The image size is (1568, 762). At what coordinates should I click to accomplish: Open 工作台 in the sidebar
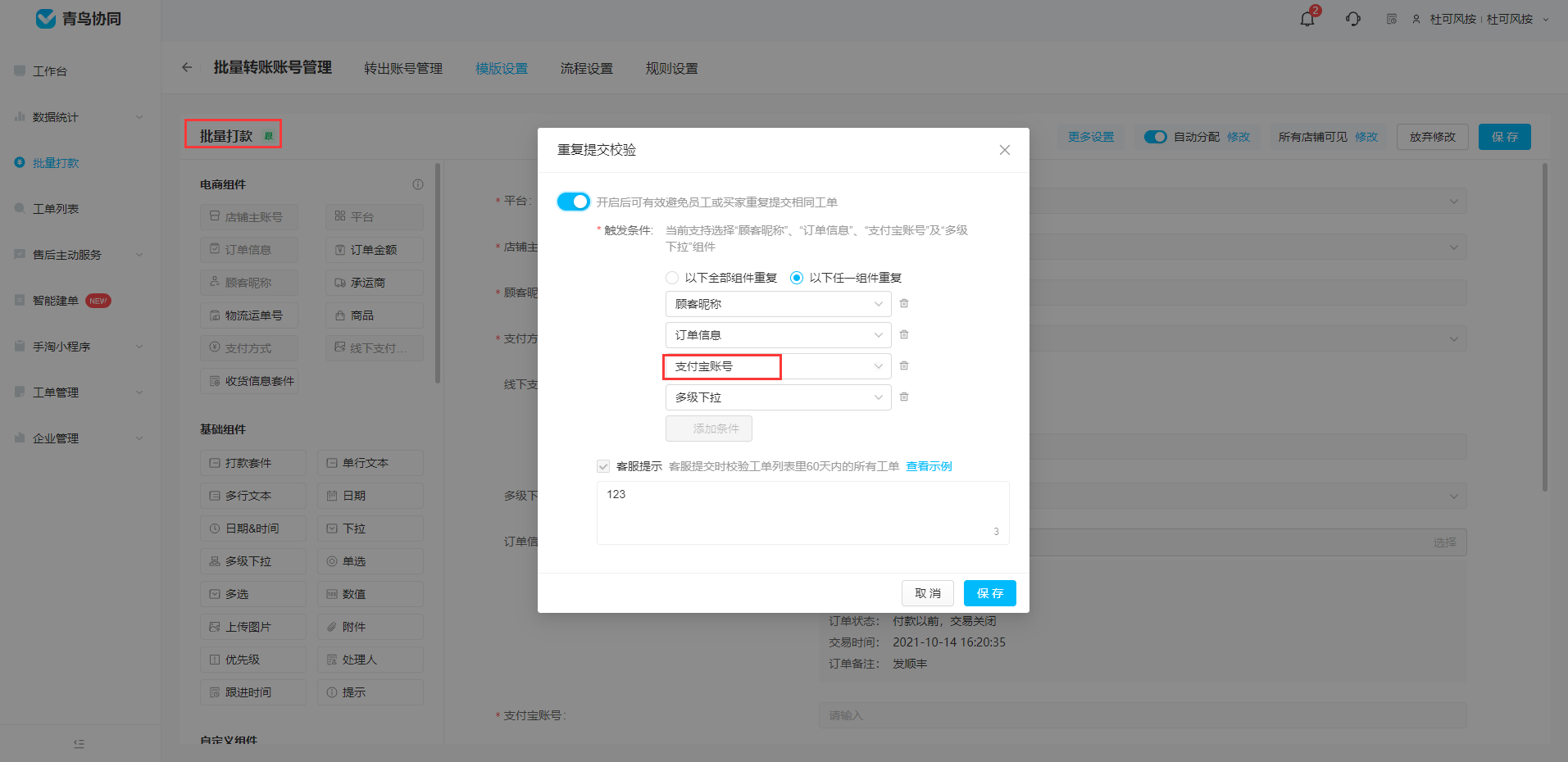click(x=49, y=71)
